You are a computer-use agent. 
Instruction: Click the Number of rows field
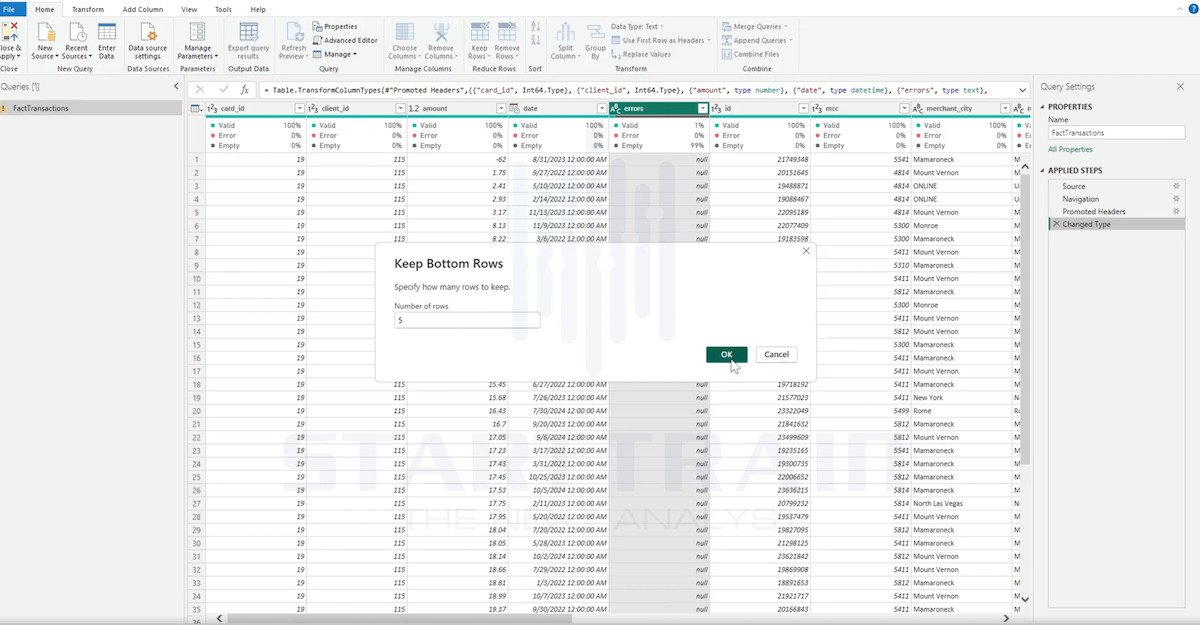[467, 320]
